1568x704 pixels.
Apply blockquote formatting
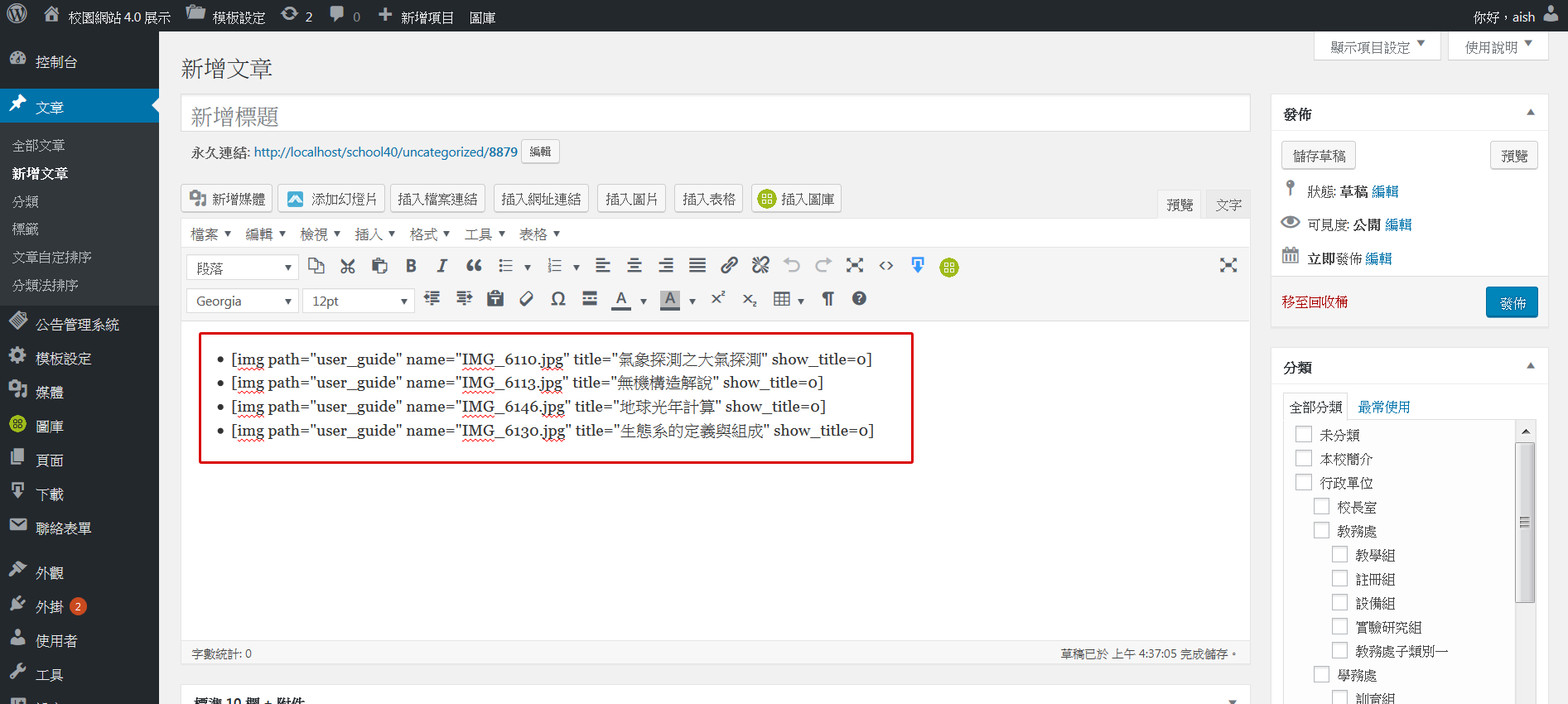click(474, 266)
